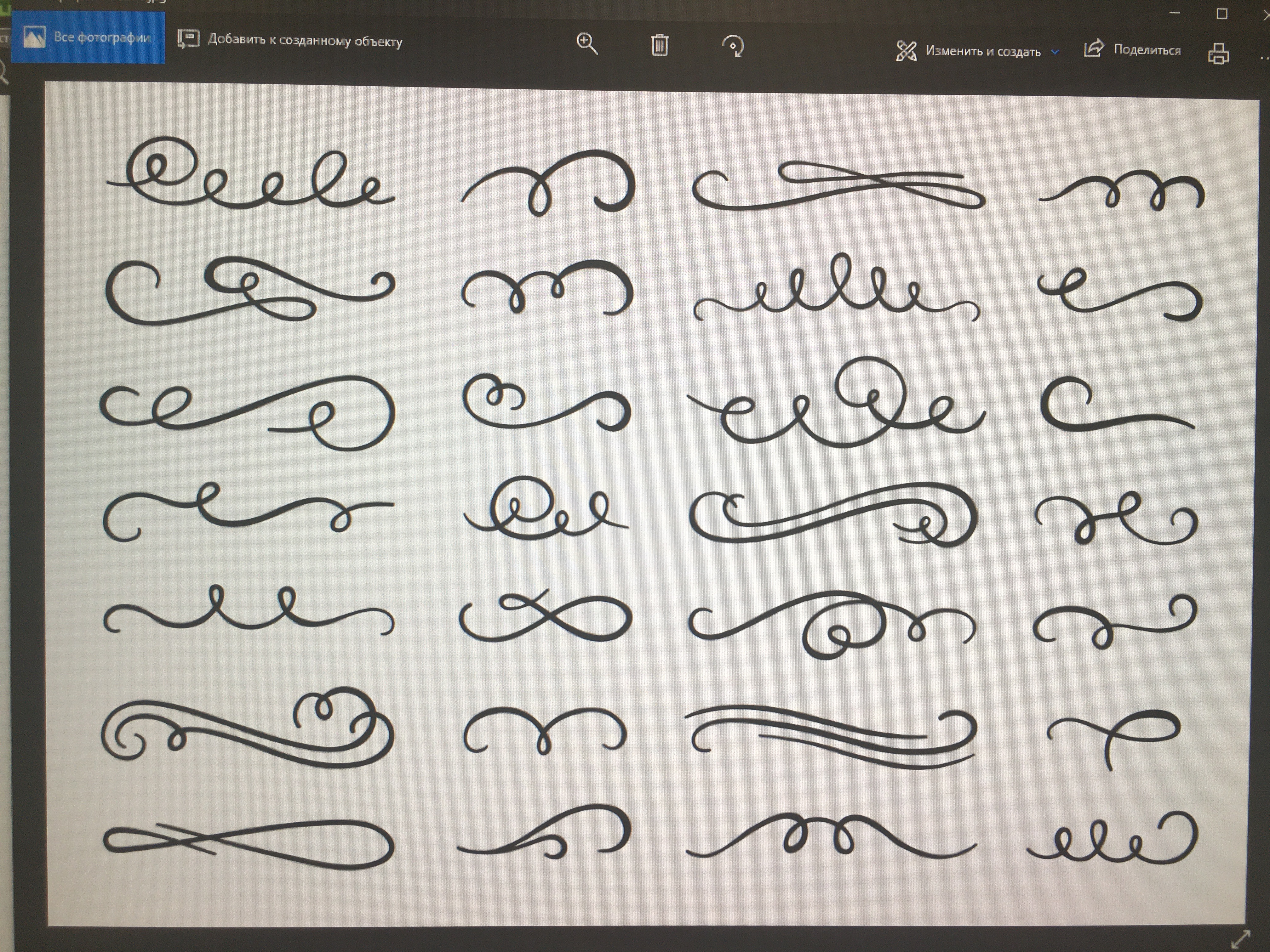
Task: Zoom in with the magnifier icon
Action: tap(587, 44)
